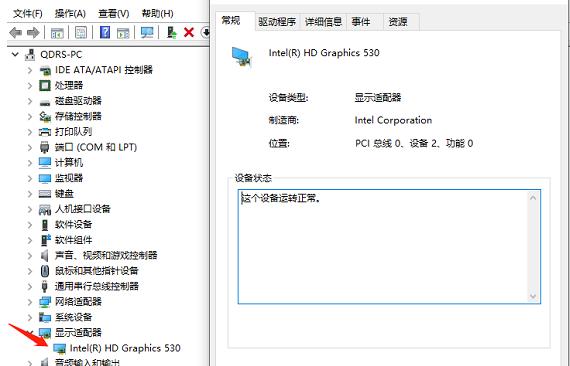570x366 pixels.
Task: Click the red X uninstall device icon
Action: tap(189, 33)
